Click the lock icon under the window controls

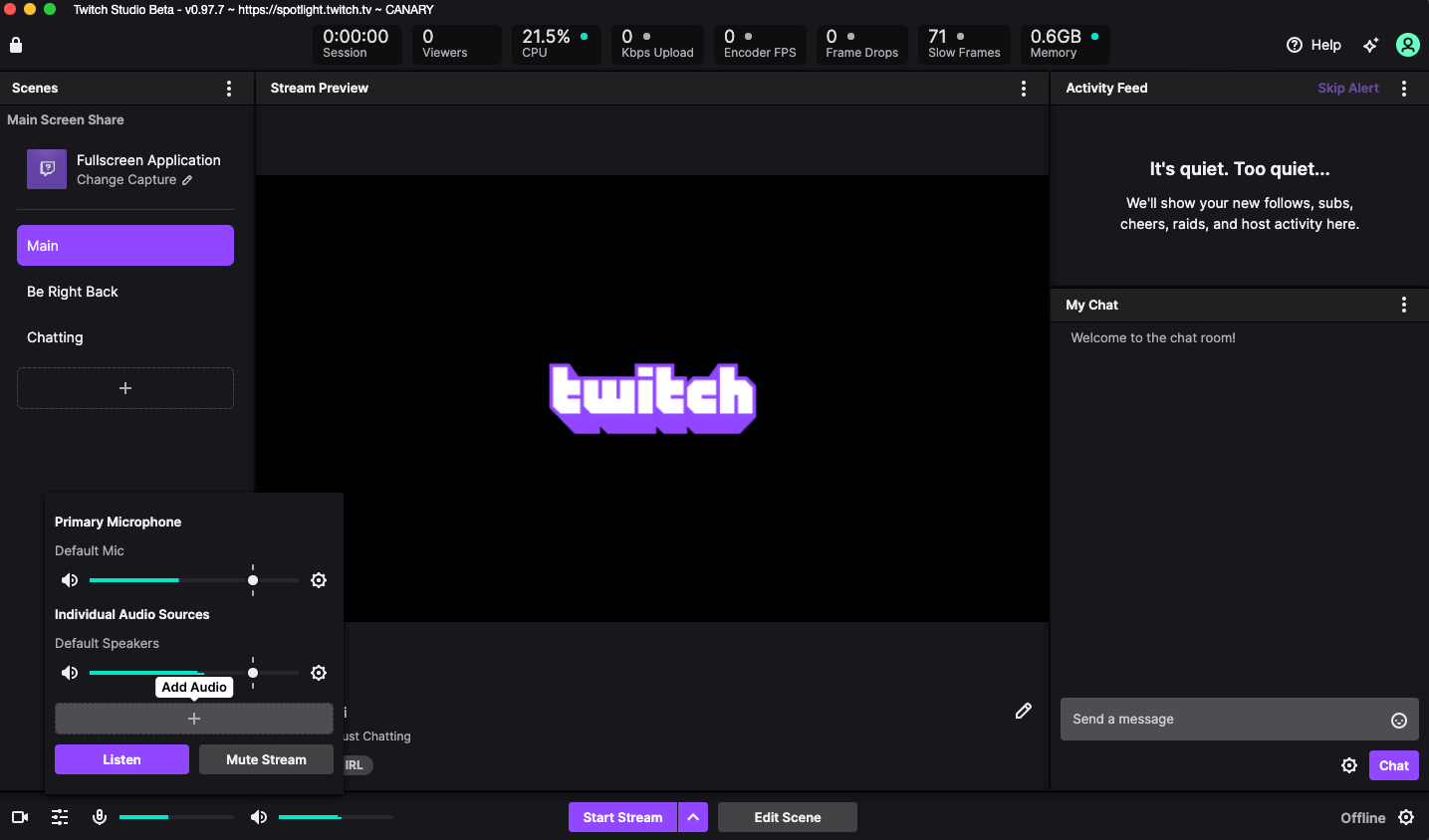16,45
